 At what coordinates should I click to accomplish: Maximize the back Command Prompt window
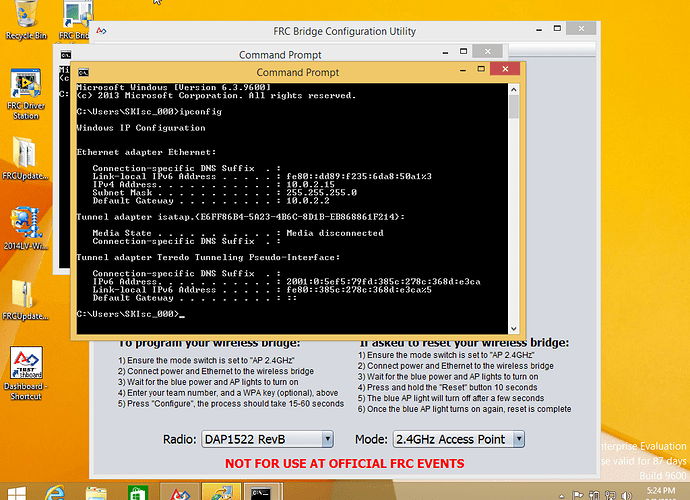463,51
